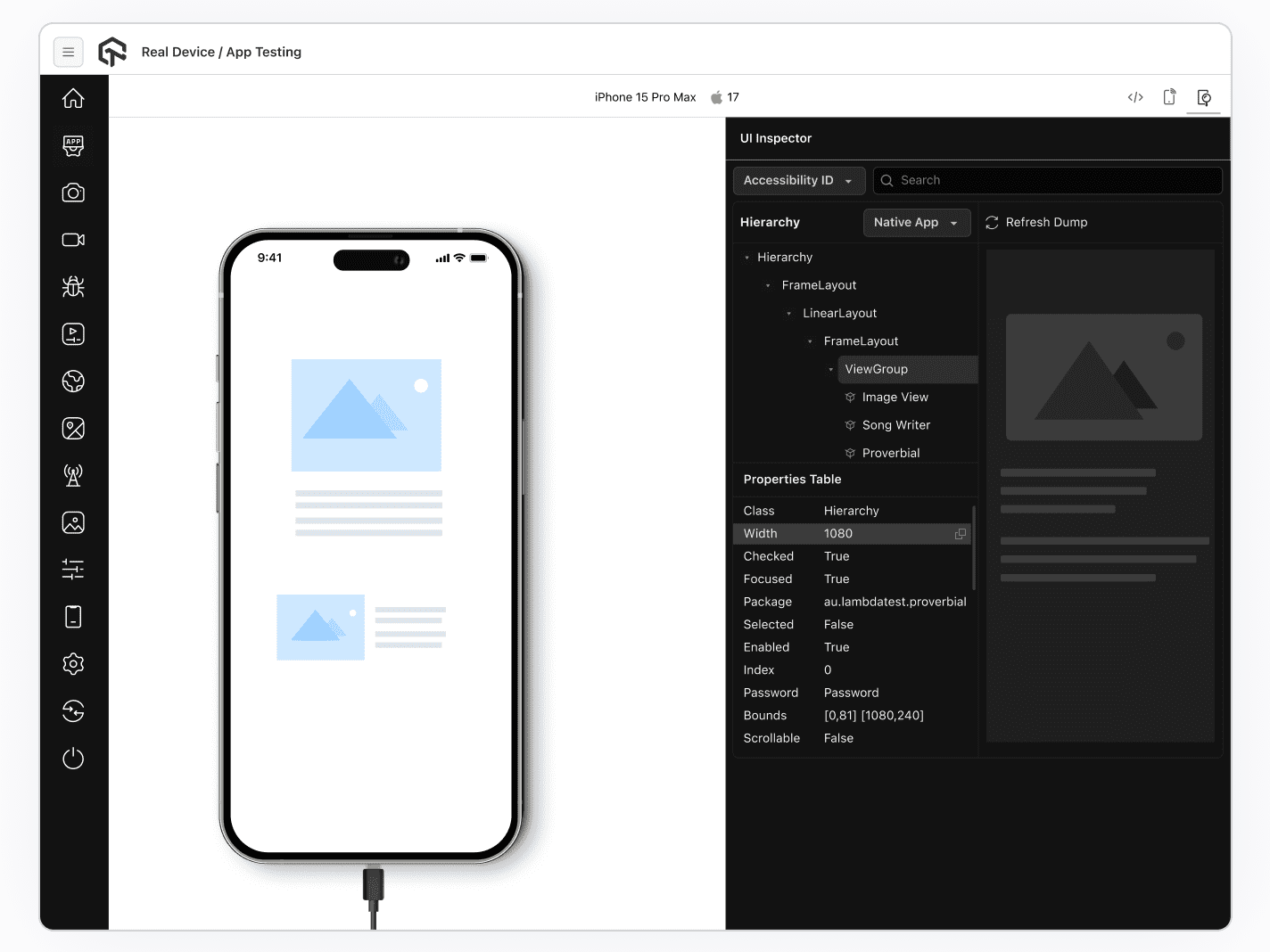Take a screenshot using the camera icon
The image size is (1270, 952).
72,193
